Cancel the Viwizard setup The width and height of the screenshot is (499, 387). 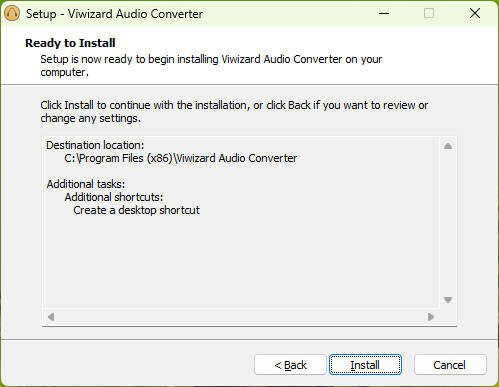click(x=450, y=365)
